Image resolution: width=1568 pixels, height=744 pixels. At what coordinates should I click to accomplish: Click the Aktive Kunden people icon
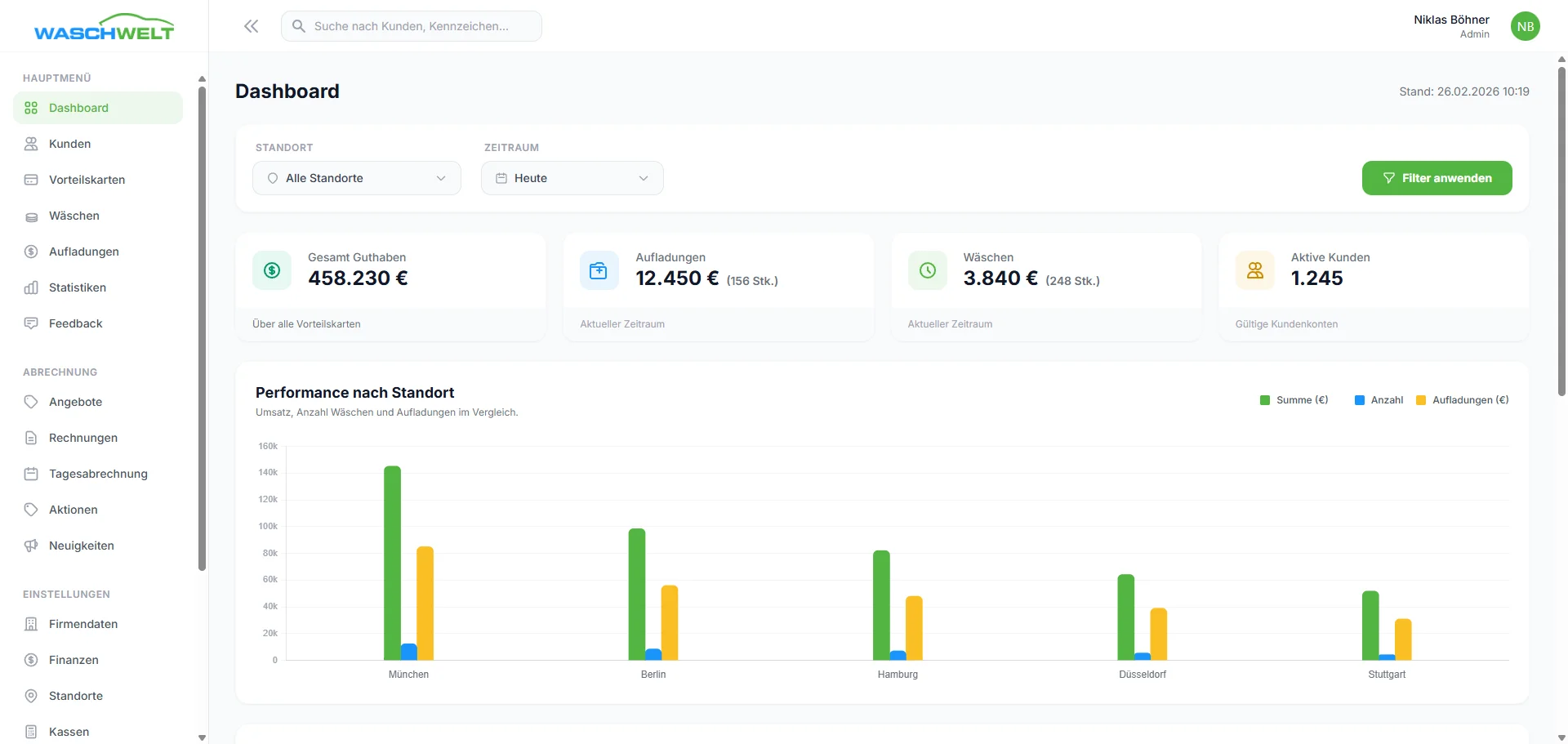(x=1254, y=270)
